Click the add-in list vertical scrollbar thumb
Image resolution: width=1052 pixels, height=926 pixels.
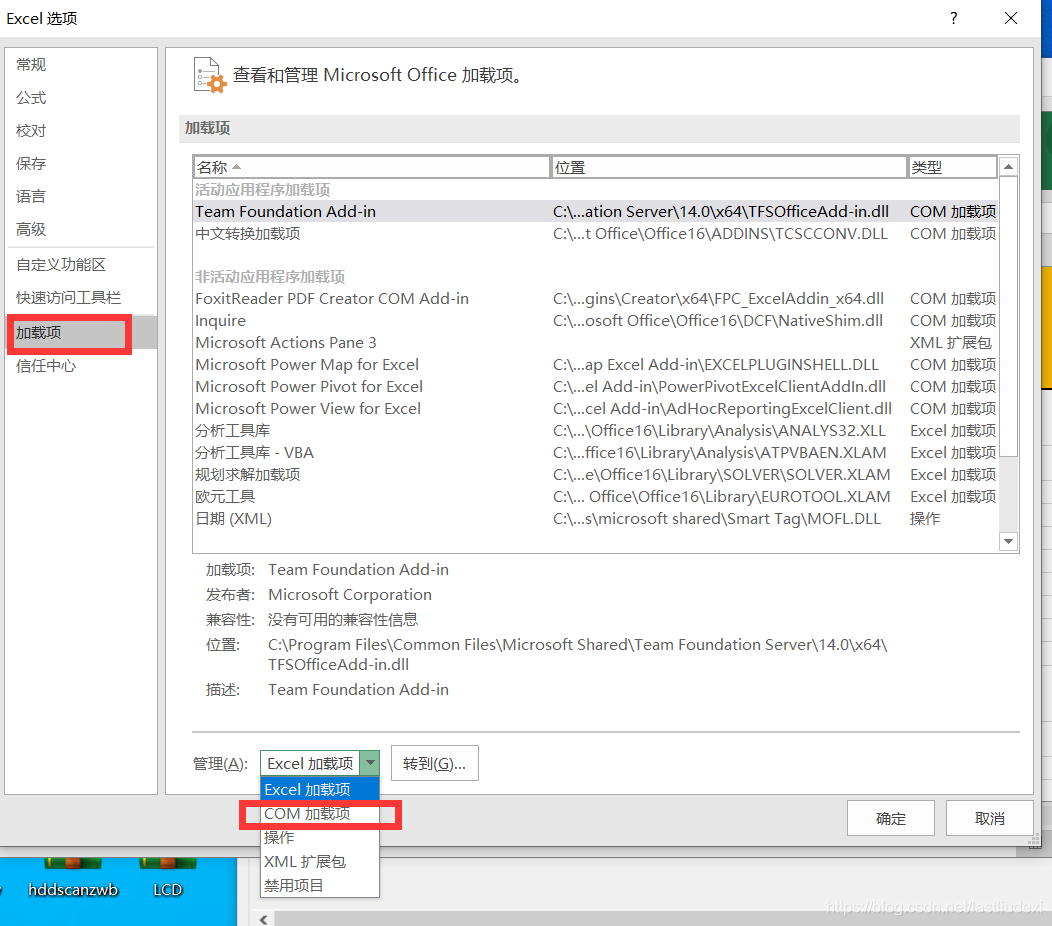1008,316
